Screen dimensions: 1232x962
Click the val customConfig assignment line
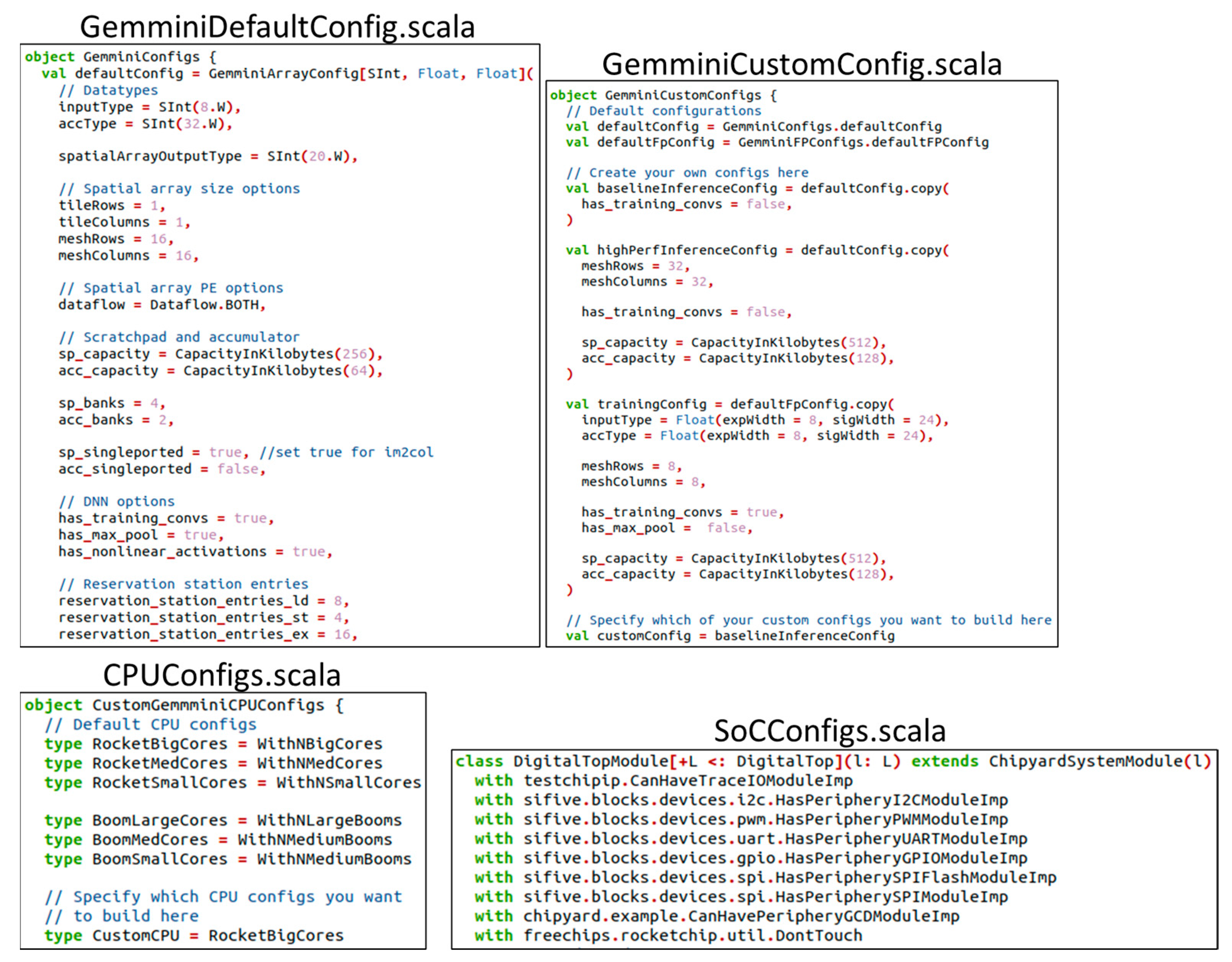point(730,636)
